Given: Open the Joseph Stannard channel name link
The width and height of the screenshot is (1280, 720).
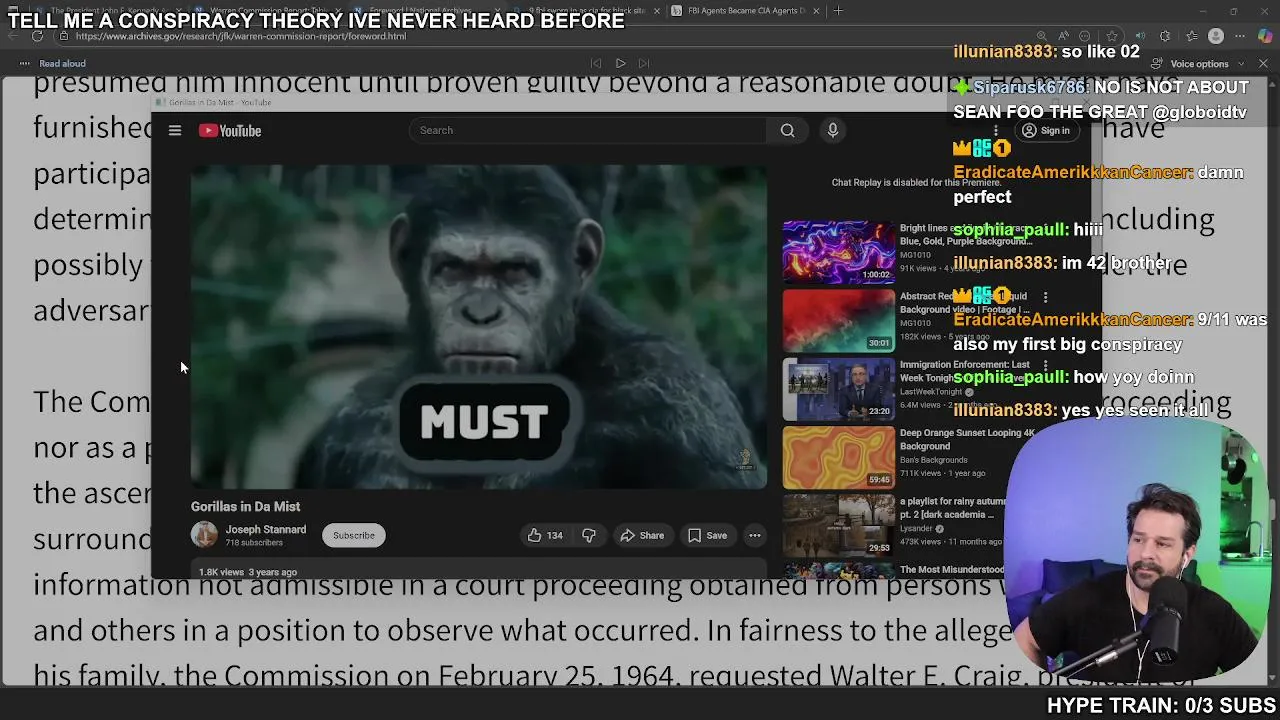Looking at the screenshot, I should point(266,529).
